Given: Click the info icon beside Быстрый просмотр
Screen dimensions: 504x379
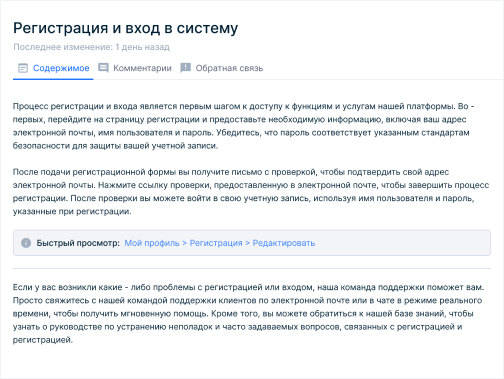Looking at the screenshot, I should (26, 243).
